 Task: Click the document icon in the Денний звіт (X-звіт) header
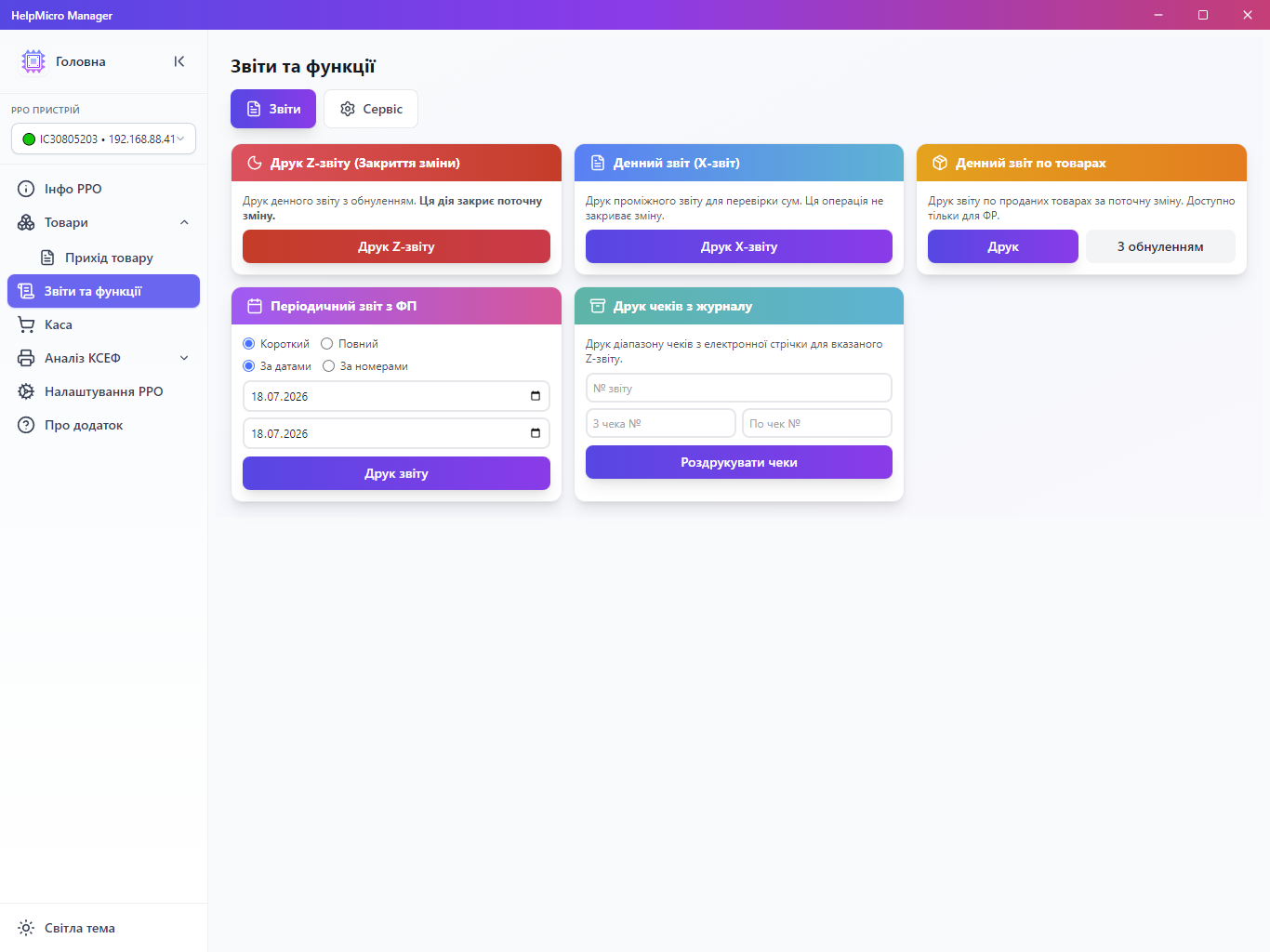[598, 163]
